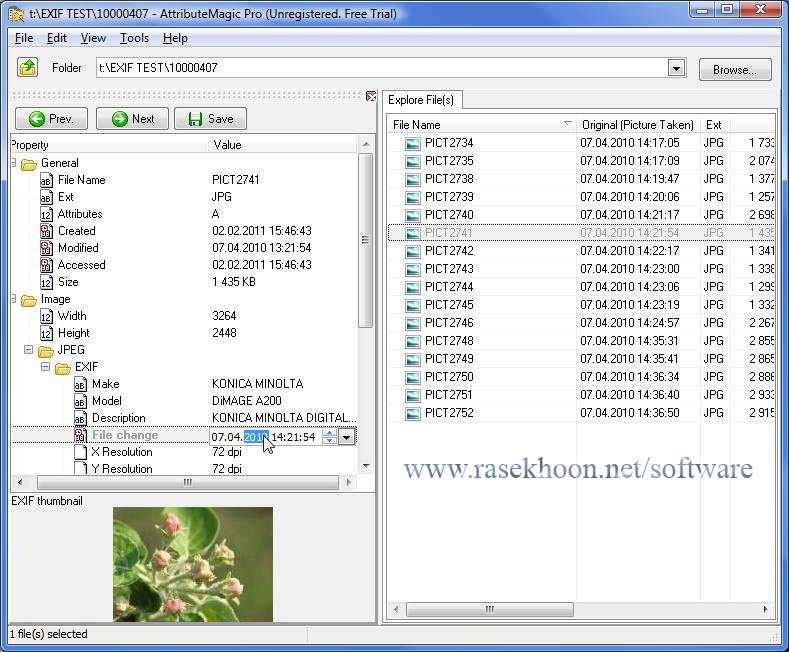Select the PICT2739 file row
The image size is (789, 652).
[x=581, y=197]
